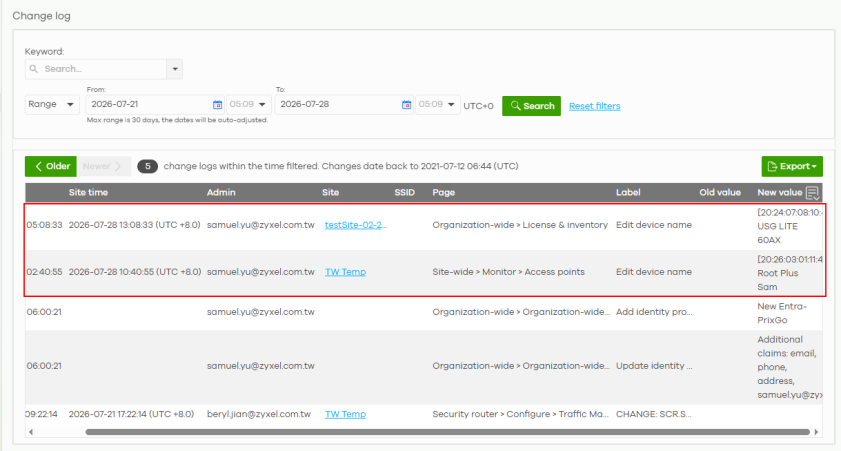Click right arrow of horizontal scrollbar
Screen dimensions: 841x451
coord(816,432)
